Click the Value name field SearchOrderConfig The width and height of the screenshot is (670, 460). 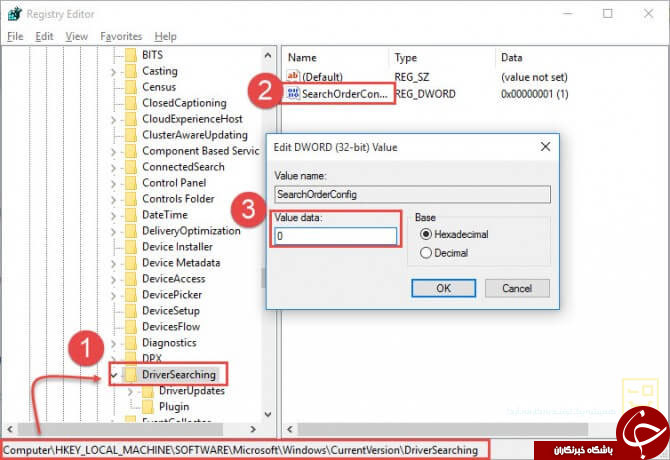(x=412, y=195)
